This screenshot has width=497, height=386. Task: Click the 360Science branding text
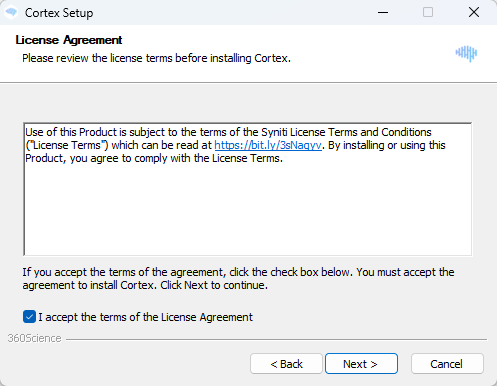[34, 338]
